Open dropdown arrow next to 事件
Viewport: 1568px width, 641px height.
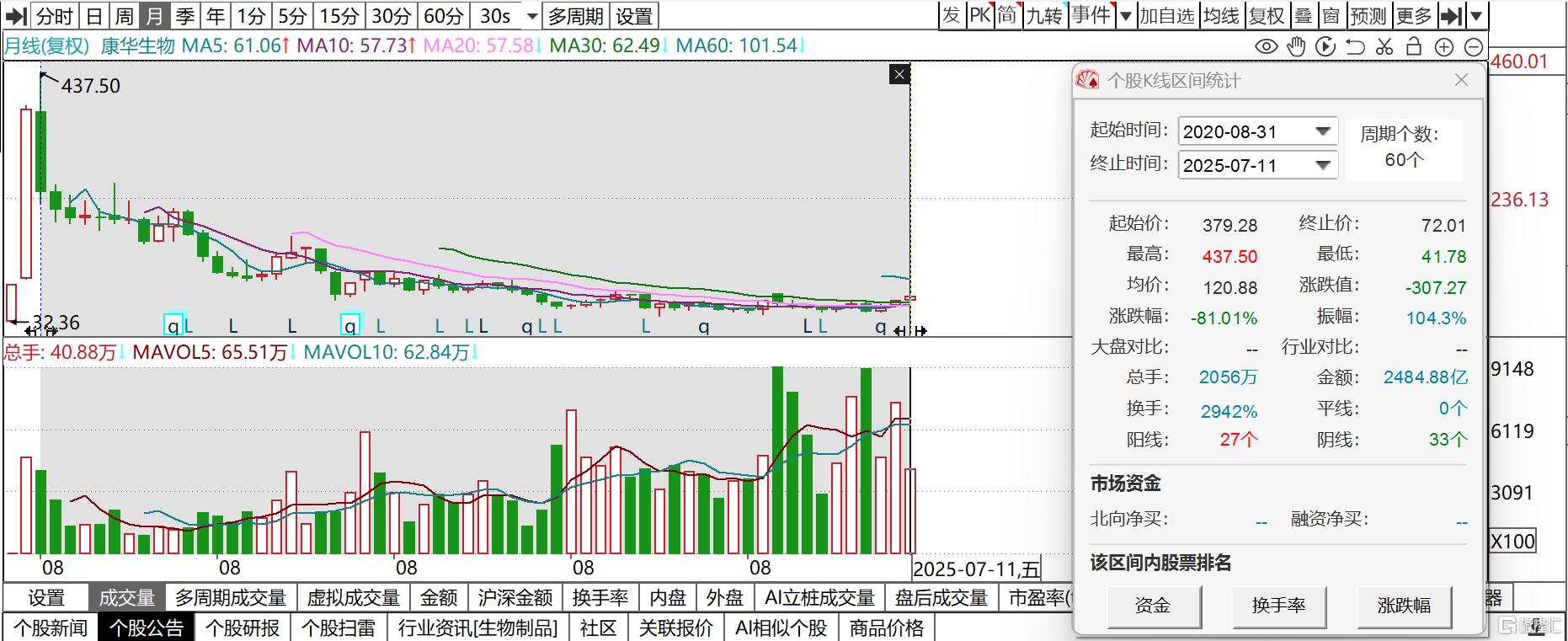pyautogui.click(x=1125, y=16)
